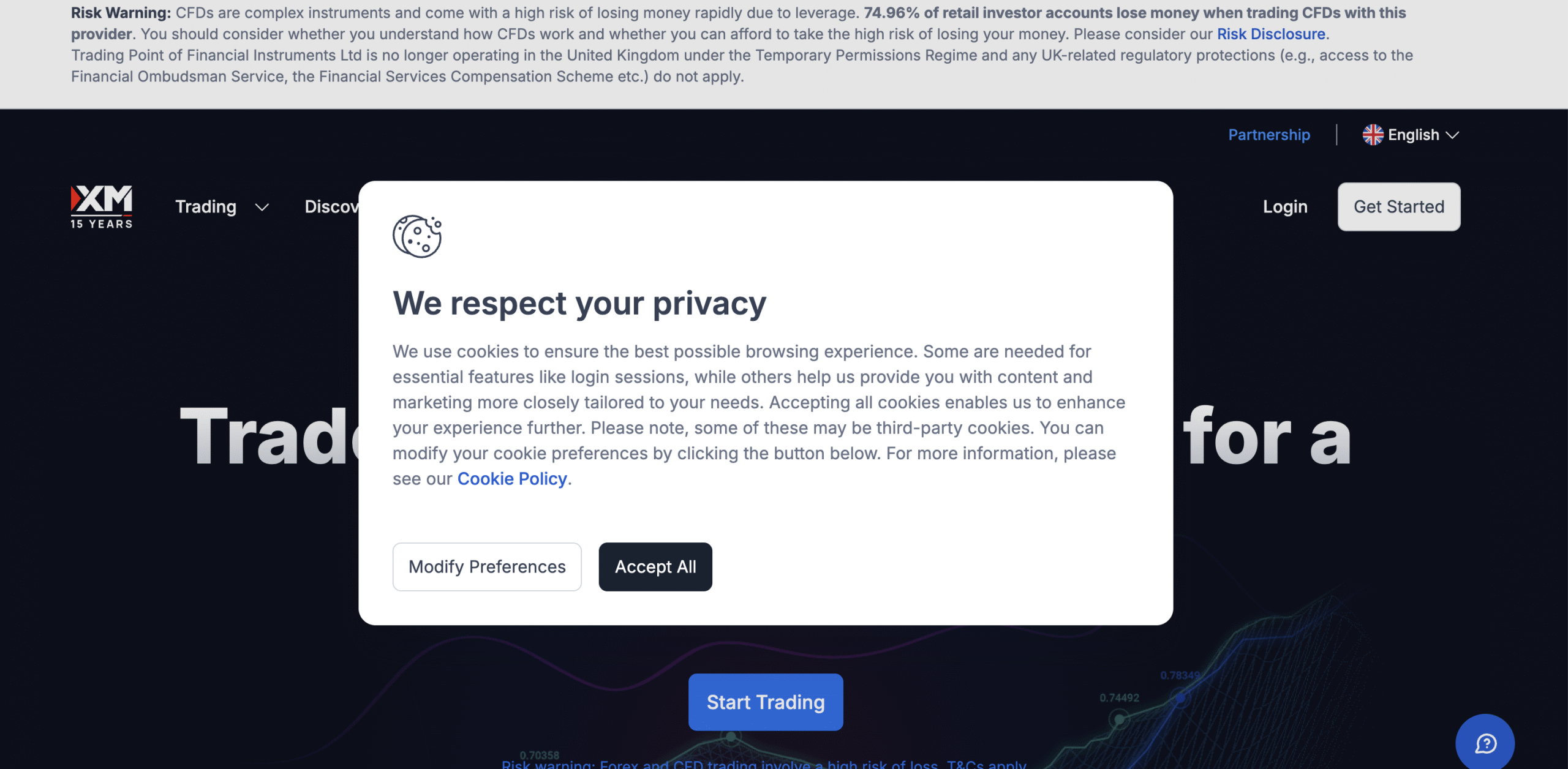Open the Risk Disclosure link
This screenshot has height=769, width=1568.
(1271, 34)
